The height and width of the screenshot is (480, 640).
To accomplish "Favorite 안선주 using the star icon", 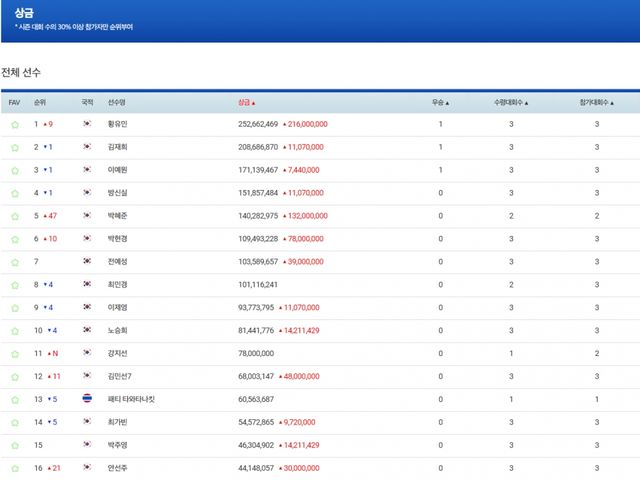I will coord(14,468).
